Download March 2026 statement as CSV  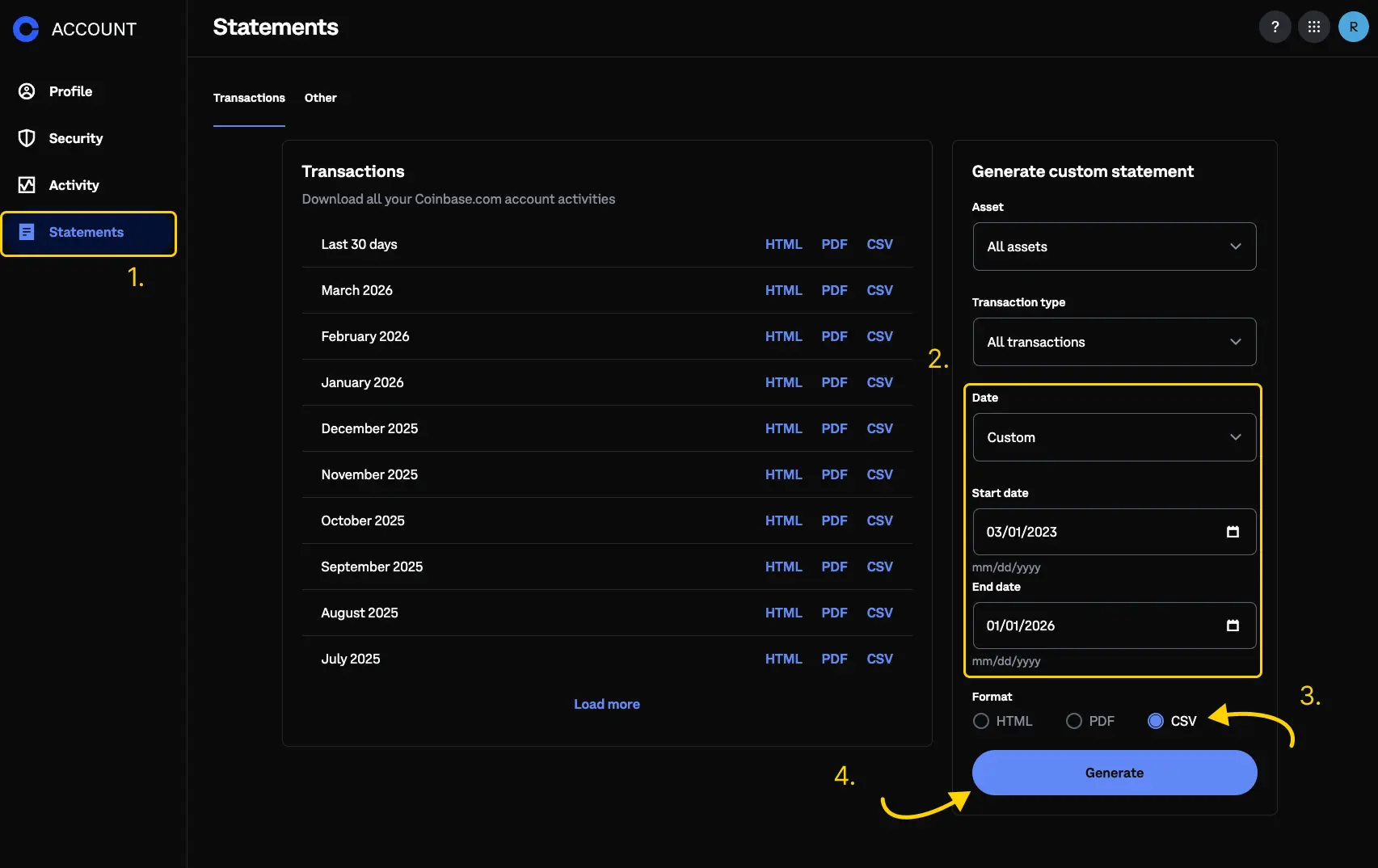coord(879,290)
